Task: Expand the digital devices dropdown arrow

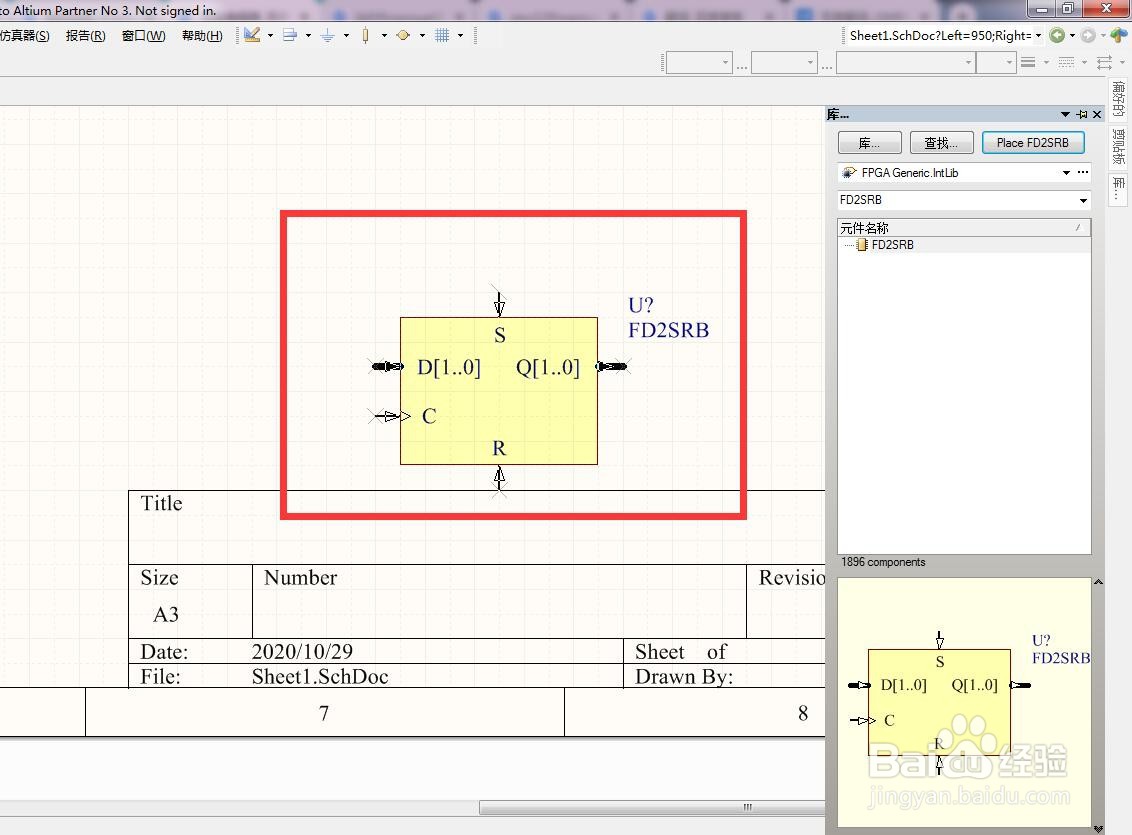Action: pyautogui.click(x=384, y=35)
